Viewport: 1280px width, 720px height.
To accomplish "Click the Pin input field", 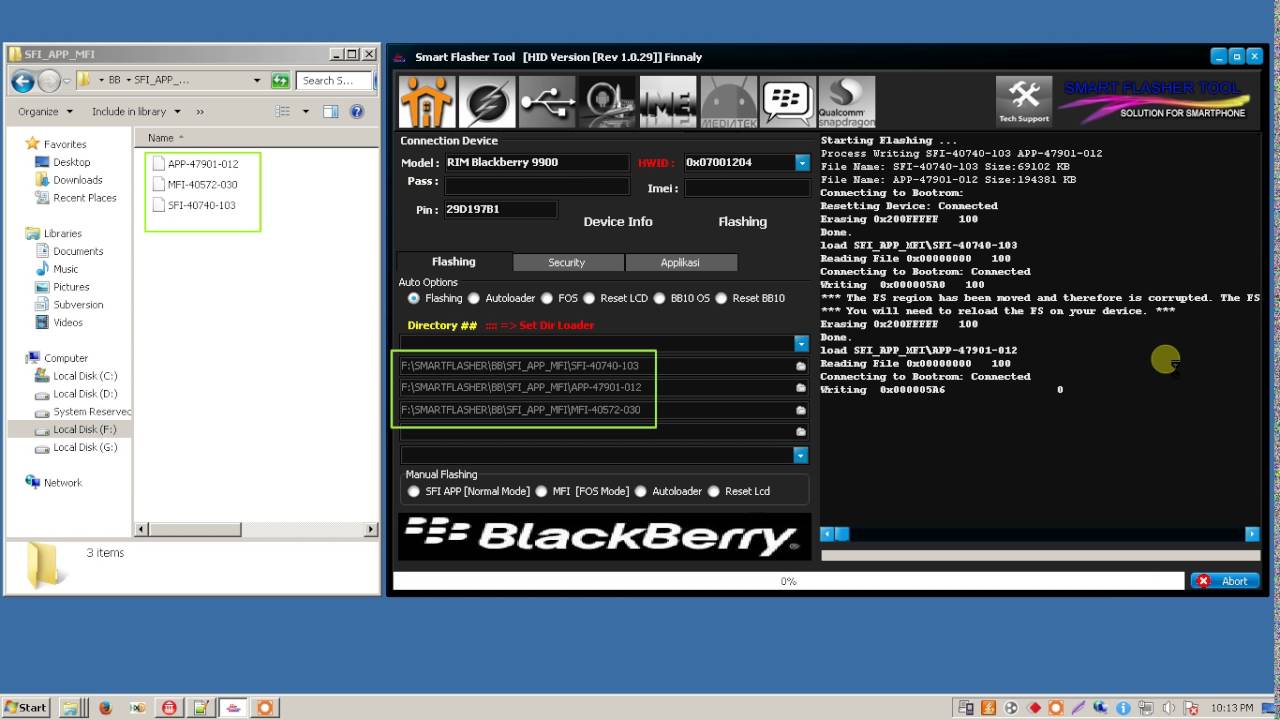I will 500,210.
